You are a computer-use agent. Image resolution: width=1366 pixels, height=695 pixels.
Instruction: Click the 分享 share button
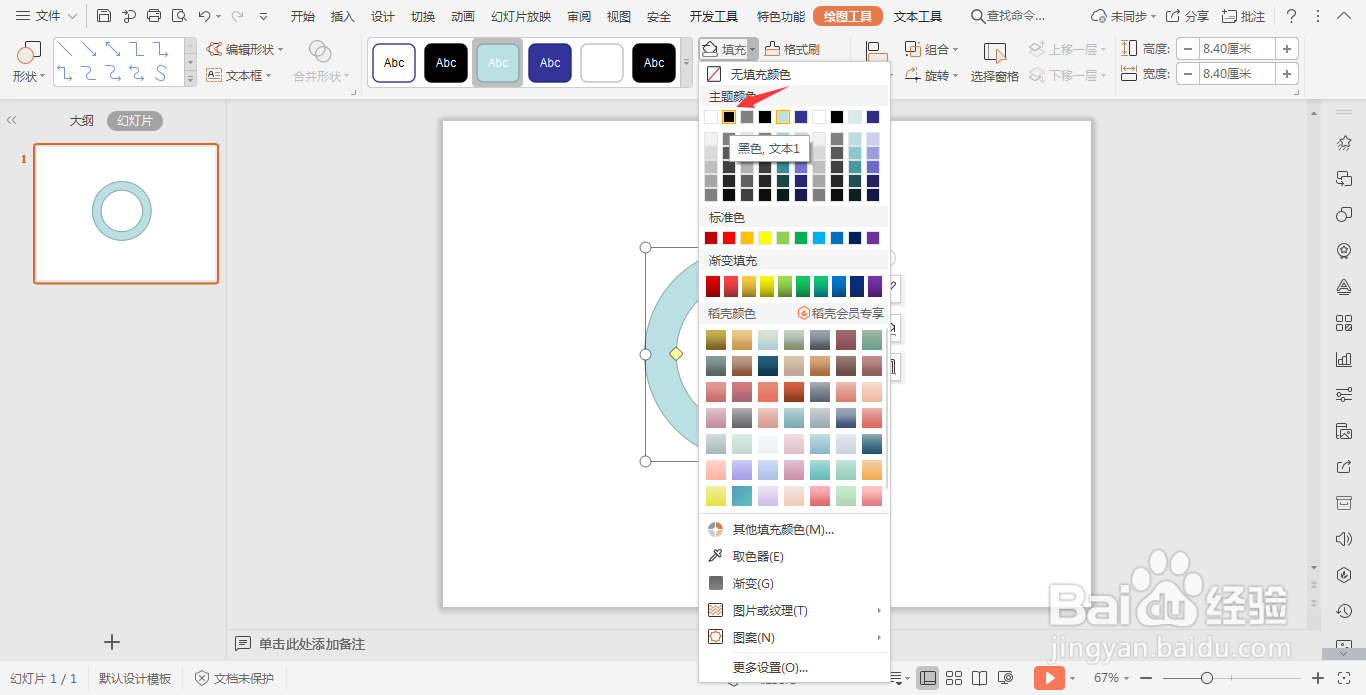click(1187, 16)
